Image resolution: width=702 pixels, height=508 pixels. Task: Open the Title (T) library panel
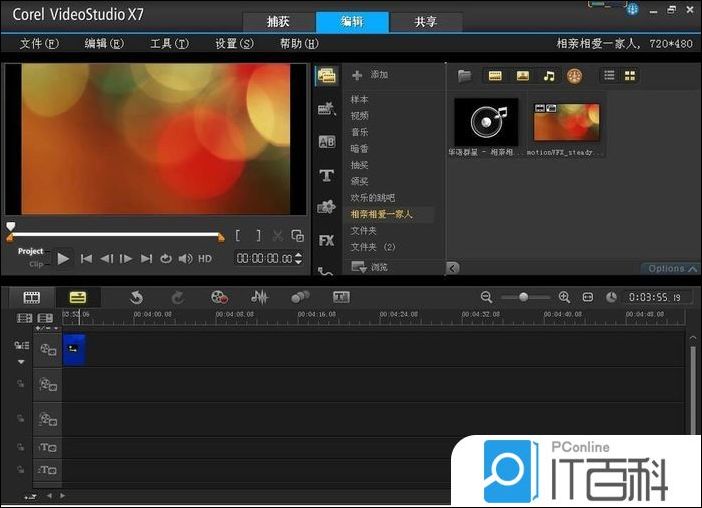(x=326, y=175)
